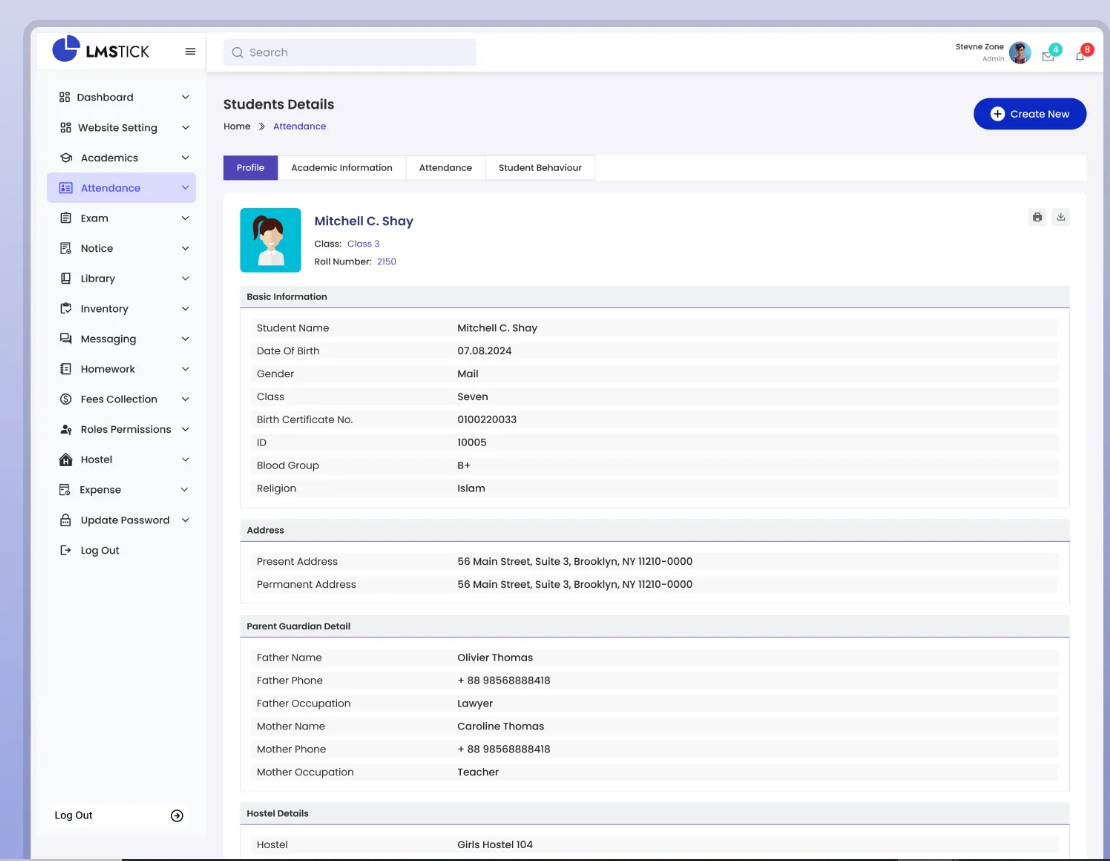Switch to the Academic Information tab
This screenshot has height=861, width=1110.
(341, 168)
